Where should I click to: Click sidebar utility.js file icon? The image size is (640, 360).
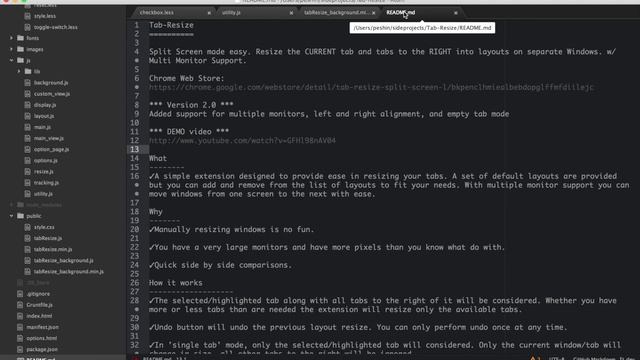coord(27,194)
